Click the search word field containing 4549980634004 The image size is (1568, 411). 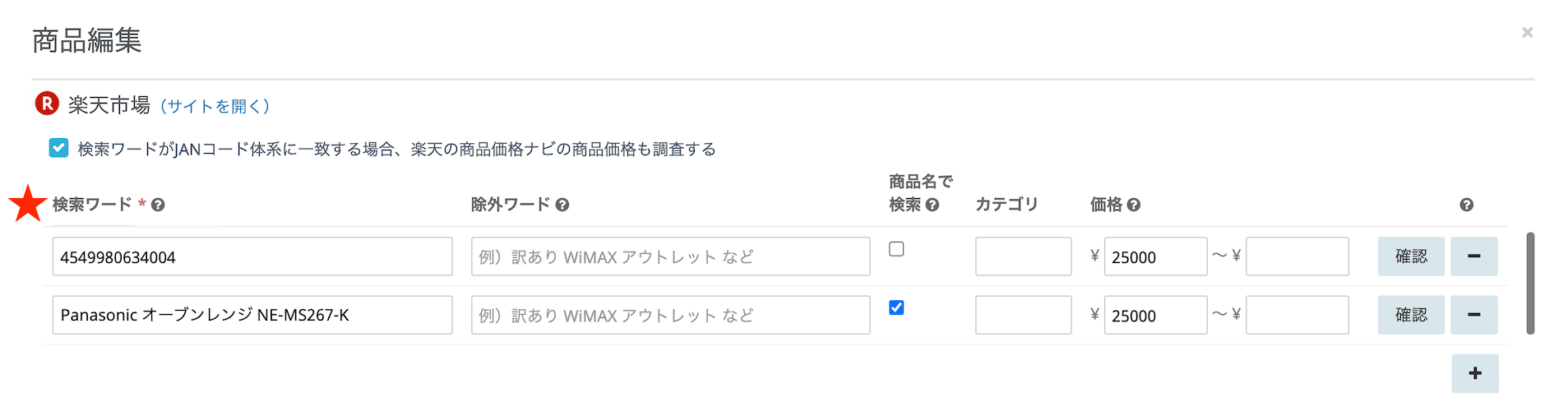(x=252, y=256)
